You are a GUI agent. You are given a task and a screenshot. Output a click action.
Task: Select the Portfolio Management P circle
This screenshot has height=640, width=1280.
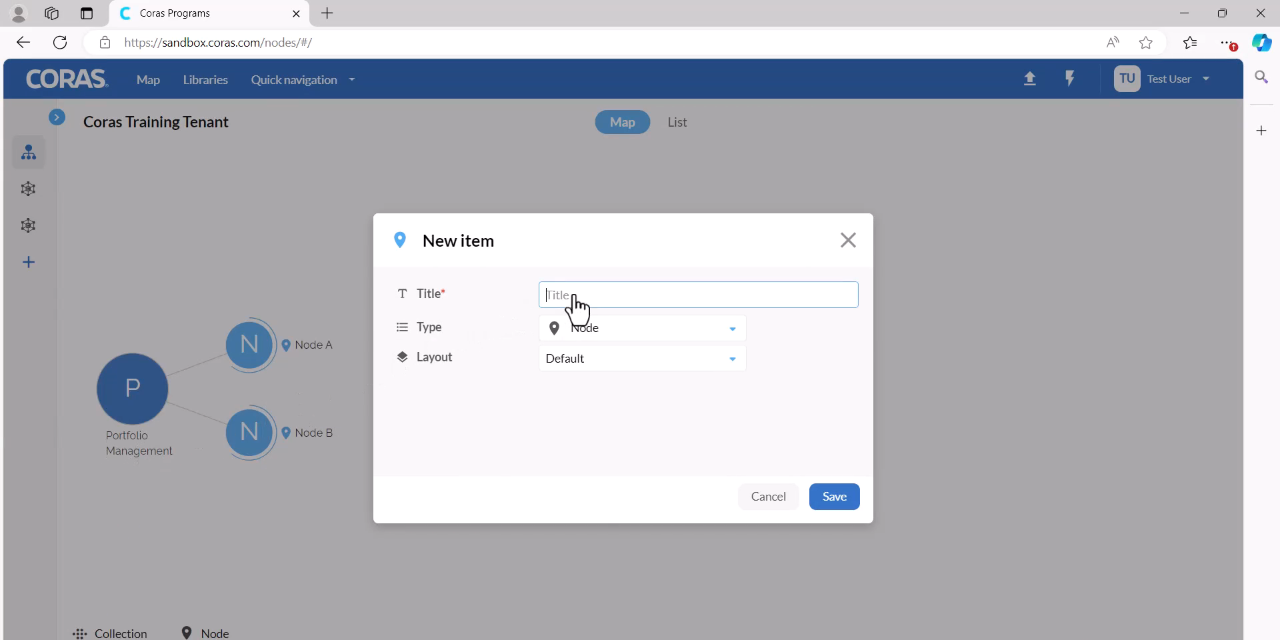pos(132,389)
